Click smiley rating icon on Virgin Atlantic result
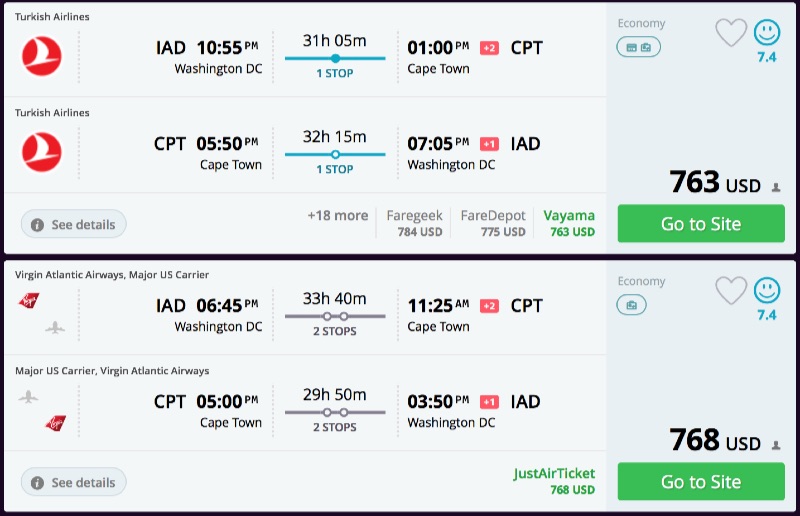The height and width of the screenshot is (516, 800). click(767, 291)
